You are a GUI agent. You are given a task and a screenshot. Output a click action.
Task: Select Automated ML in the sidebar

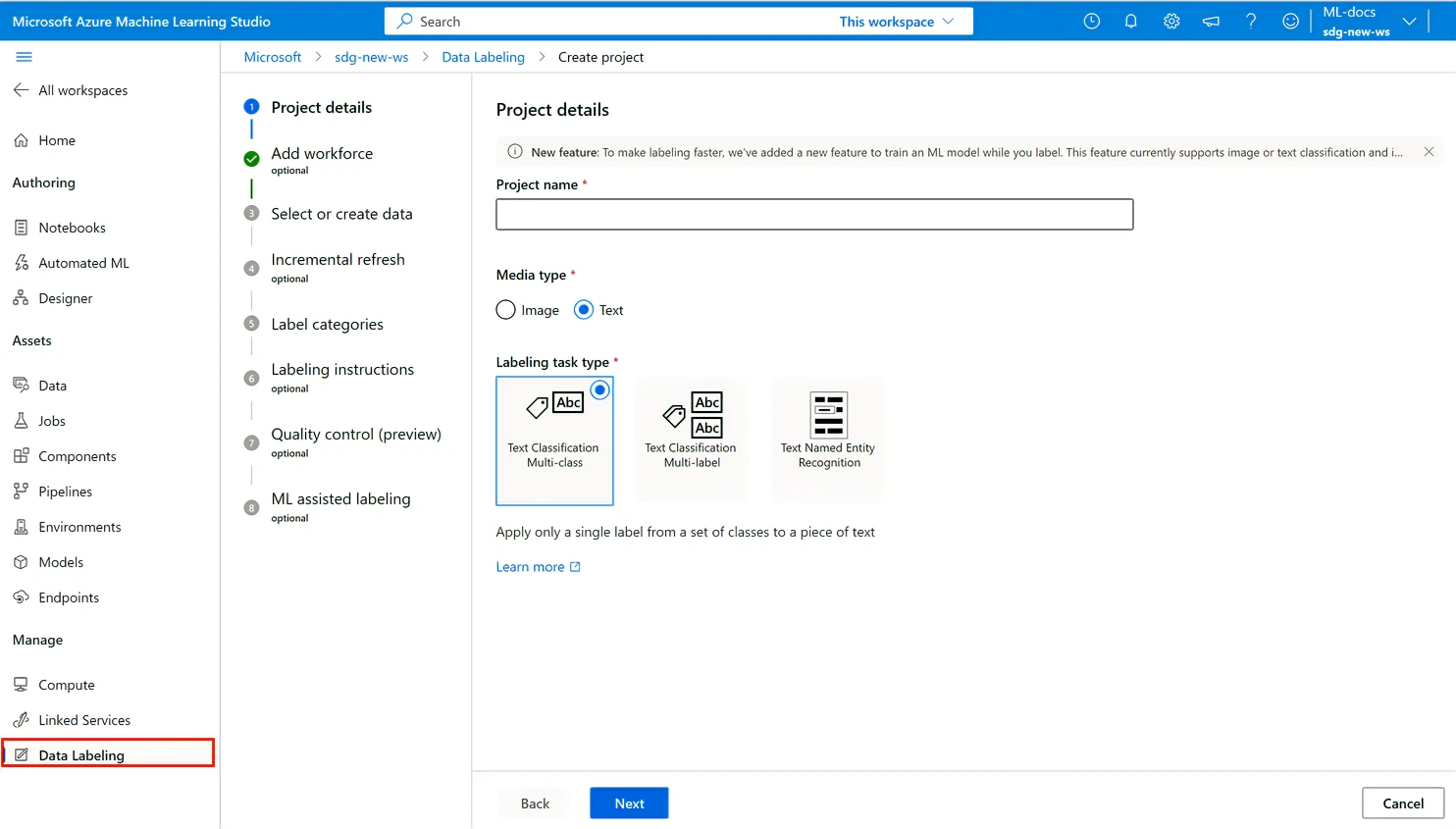pos(82,262)
